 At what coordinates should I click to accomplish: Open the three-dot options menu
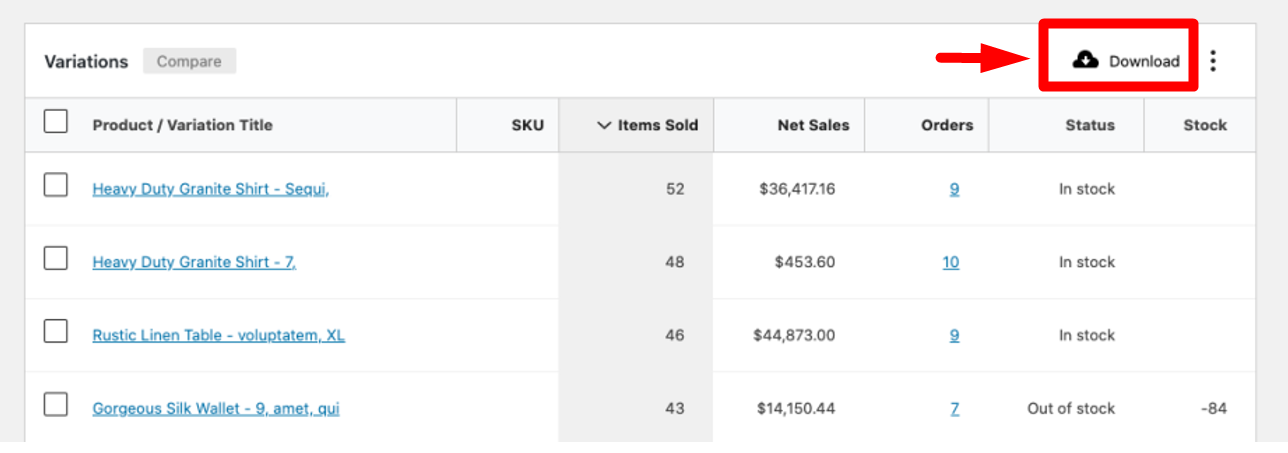[x=1213, y=61]
